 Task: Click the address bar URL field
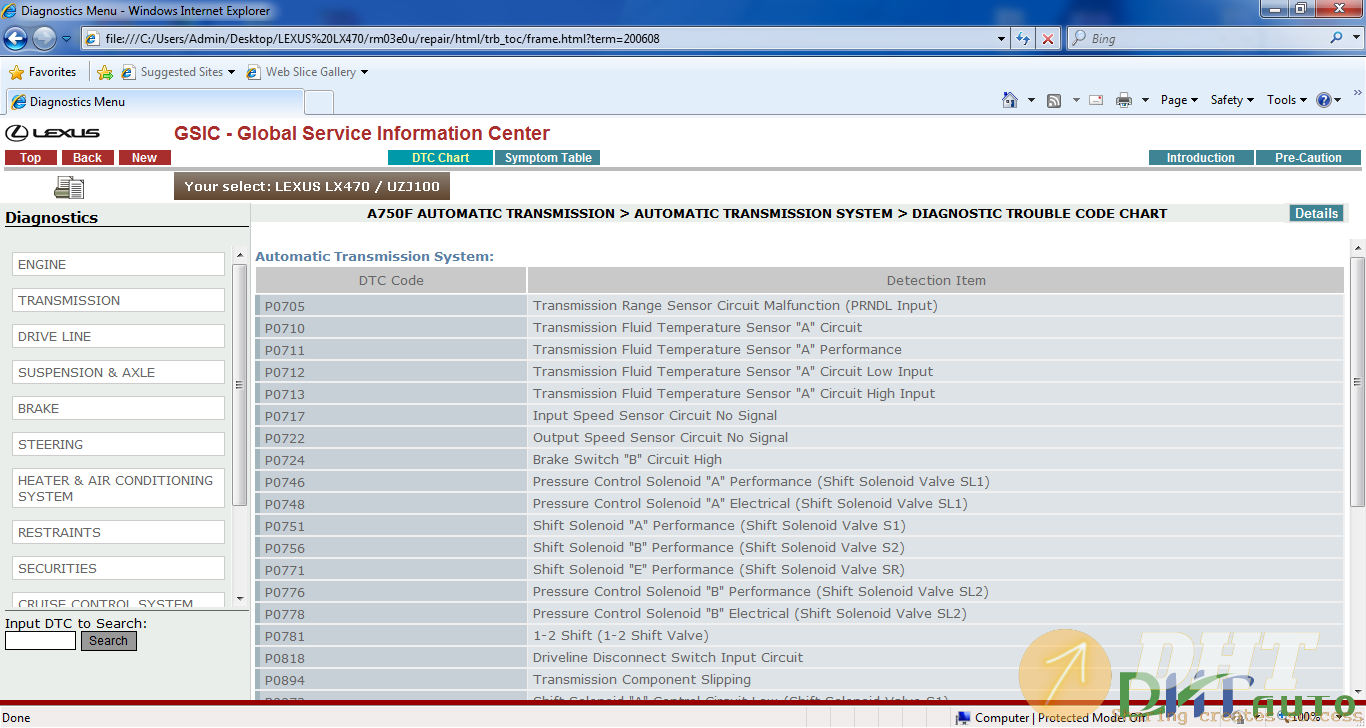[x=540, y=39]
